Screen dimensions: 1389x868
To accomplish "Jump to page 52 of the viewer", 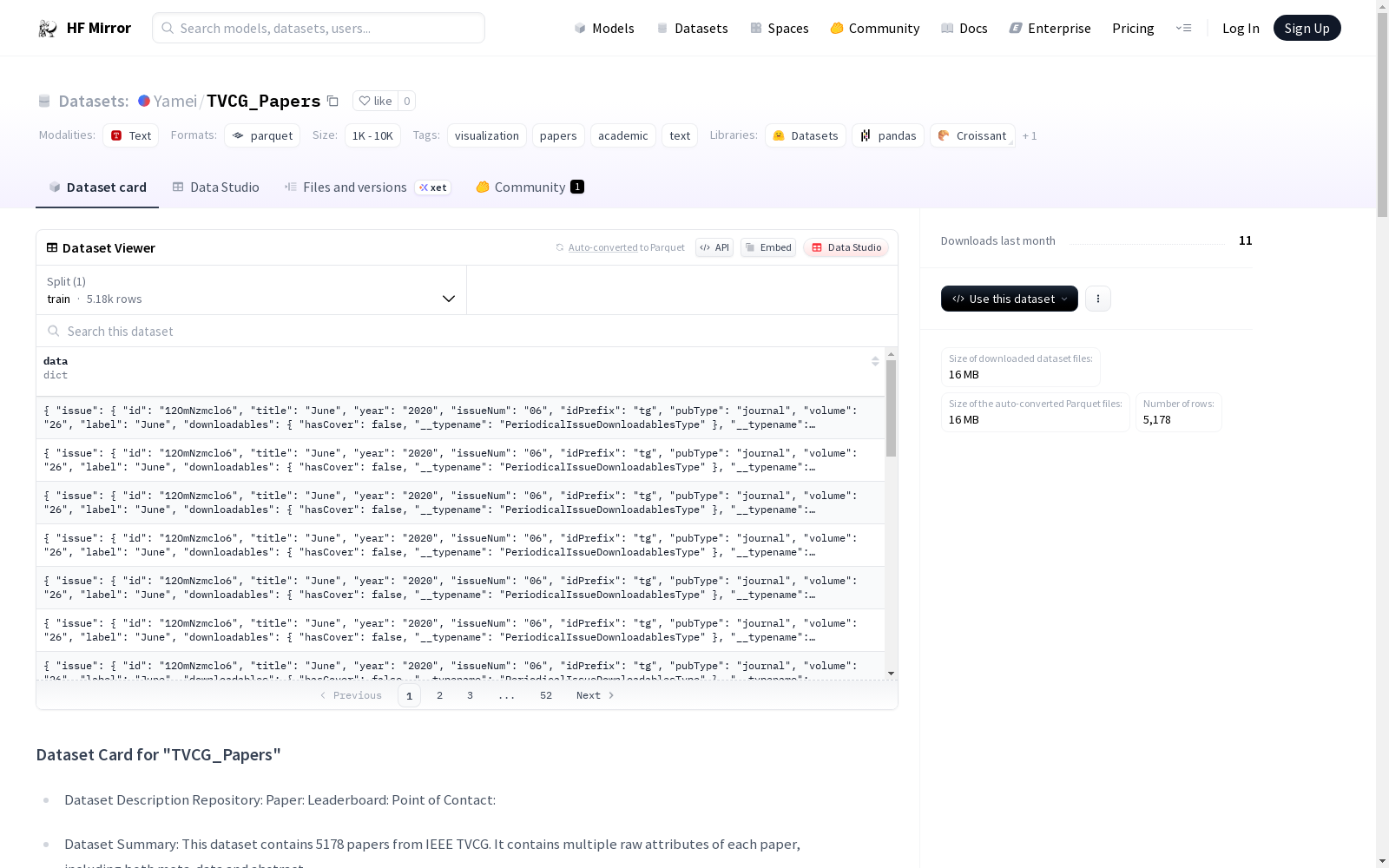I will click(x=546, y=695).
